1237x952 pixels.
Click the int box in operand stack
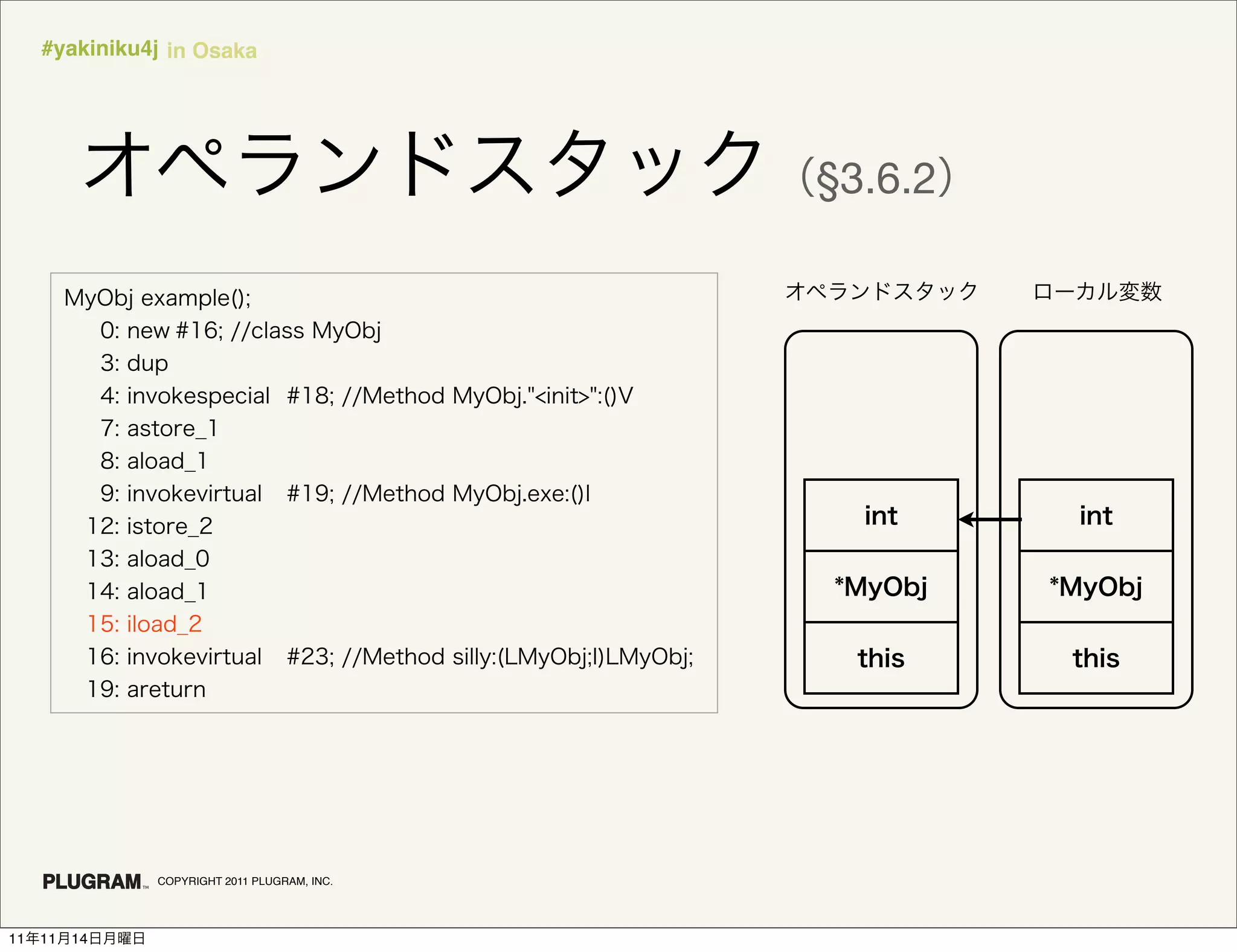881,515
